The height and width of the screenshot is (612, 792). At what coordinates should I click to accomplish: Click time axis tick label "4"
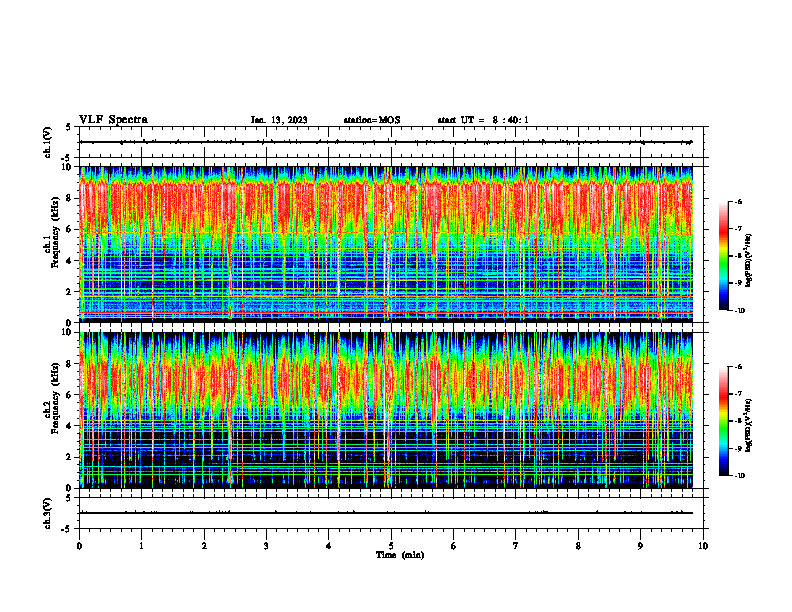coord(329,546)
